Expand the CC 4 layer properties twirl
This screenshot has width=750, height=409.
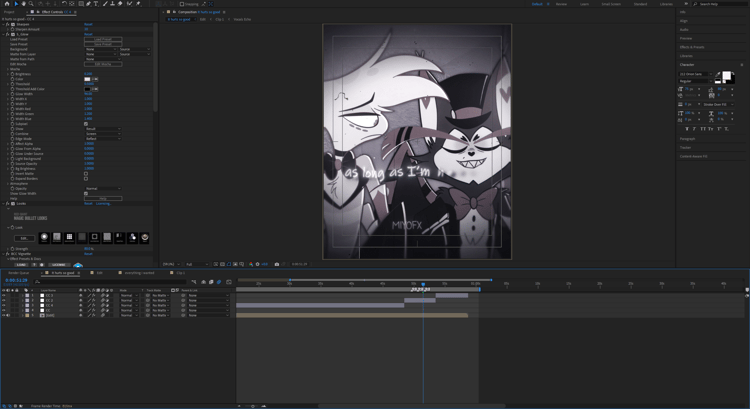pyautogui.click(x=22, y=305)
